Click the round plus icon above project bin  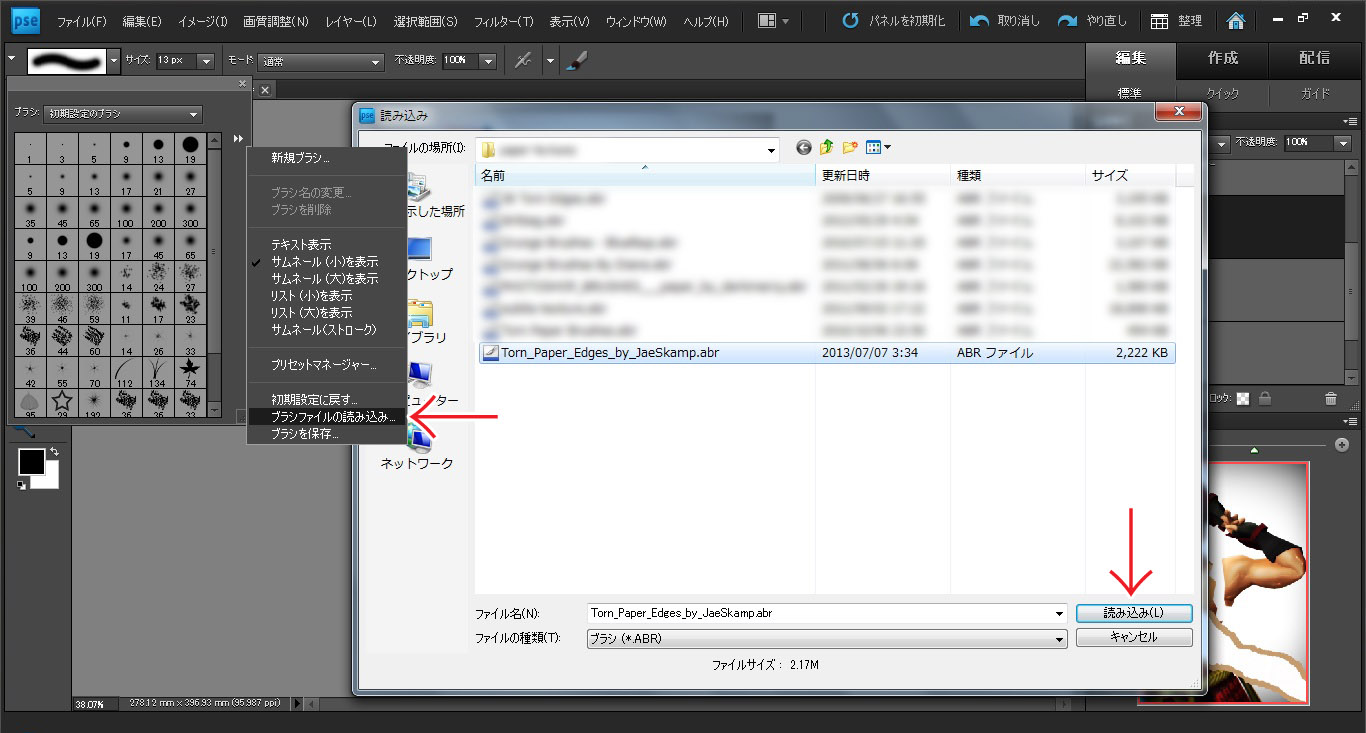[x=1342, y=444]
